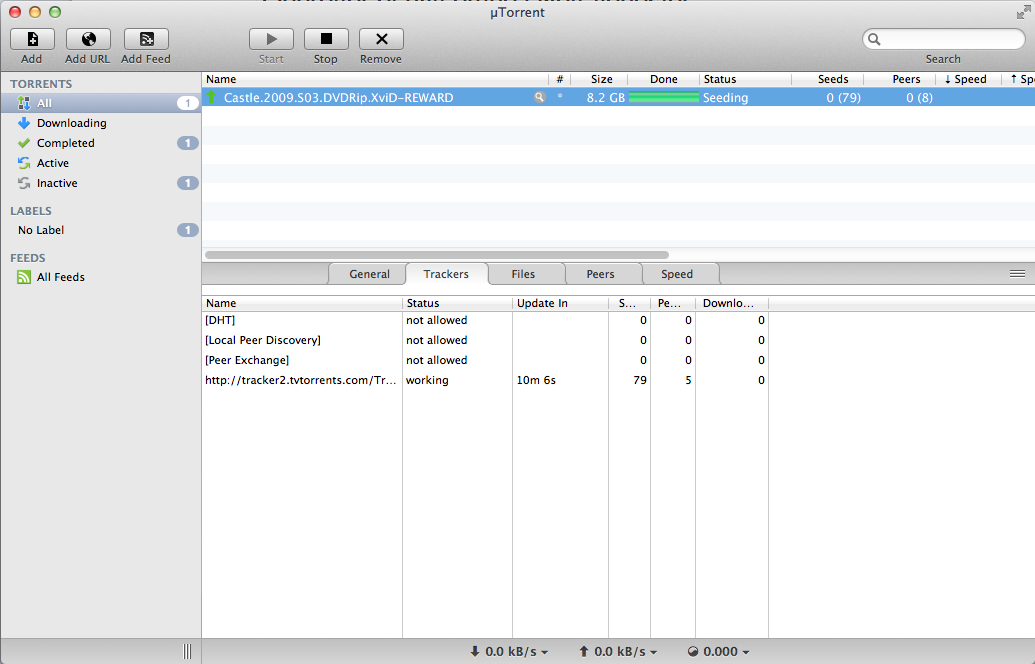Click the All up-down arrows icon
This screenshot has height=664, width=1035.
pyautogui.click(x=24, y=103)
